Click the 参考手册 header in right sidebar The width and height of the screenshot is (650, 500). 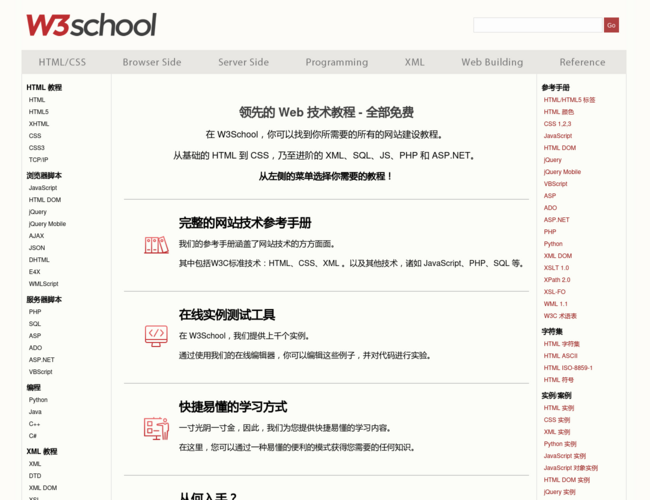[x=555, y=88]
